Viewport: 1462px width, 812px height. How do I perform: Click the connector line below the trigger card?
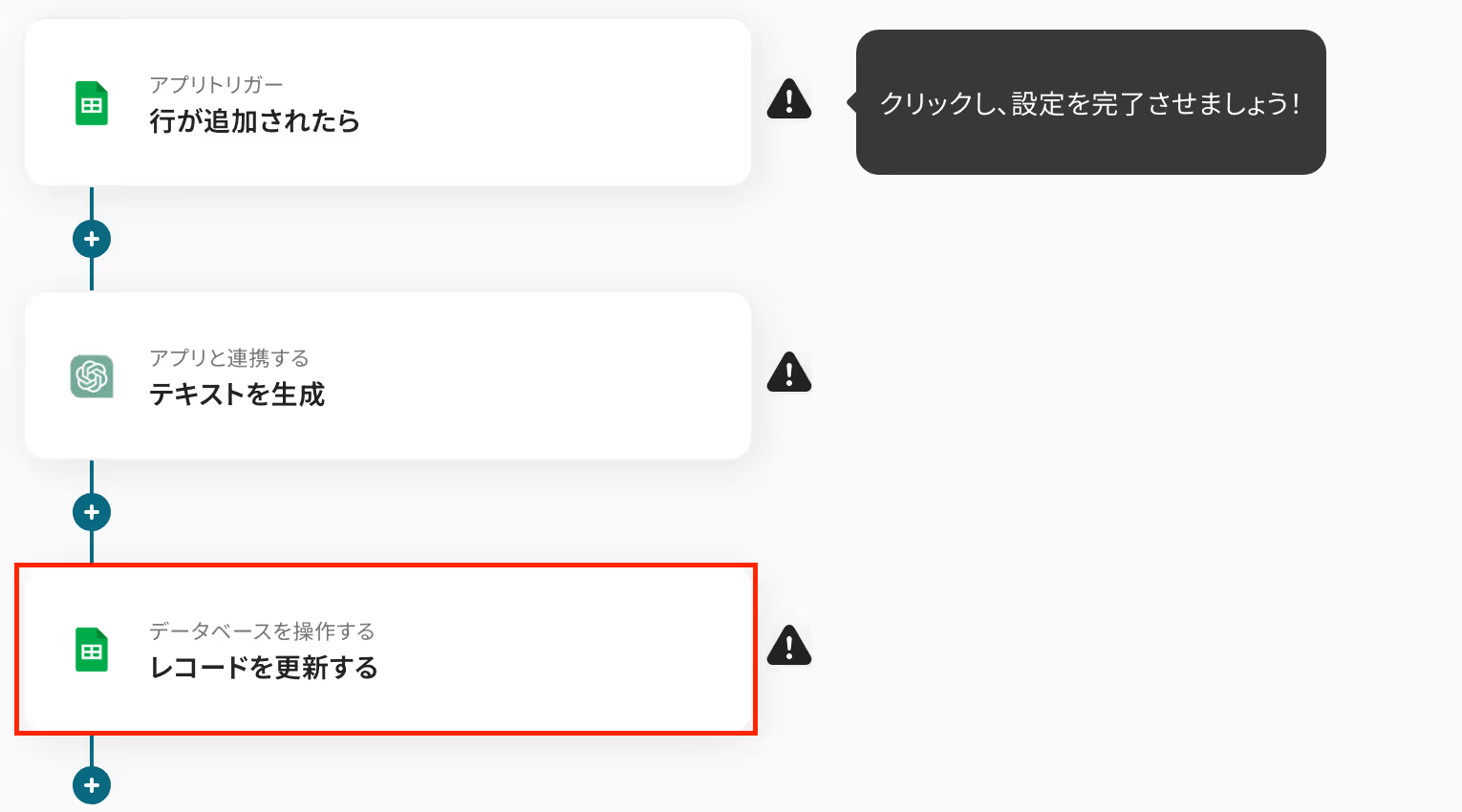pyautogui.click(x=92, y=203)
